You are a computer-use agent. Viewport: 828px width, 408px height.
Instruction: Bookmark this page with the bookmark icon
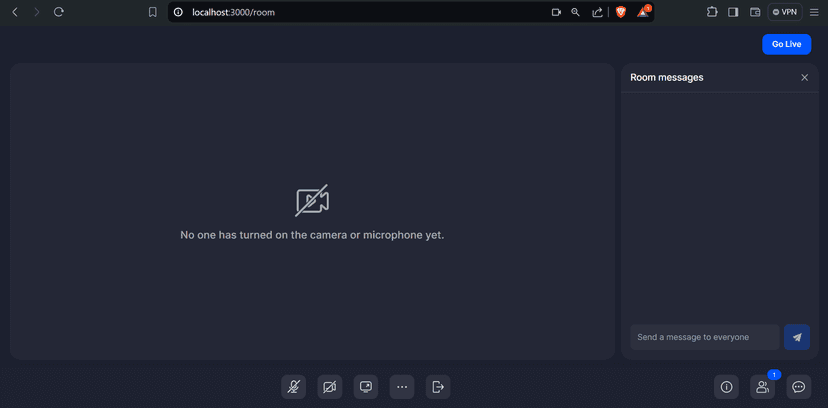click(x=153, y=12)
